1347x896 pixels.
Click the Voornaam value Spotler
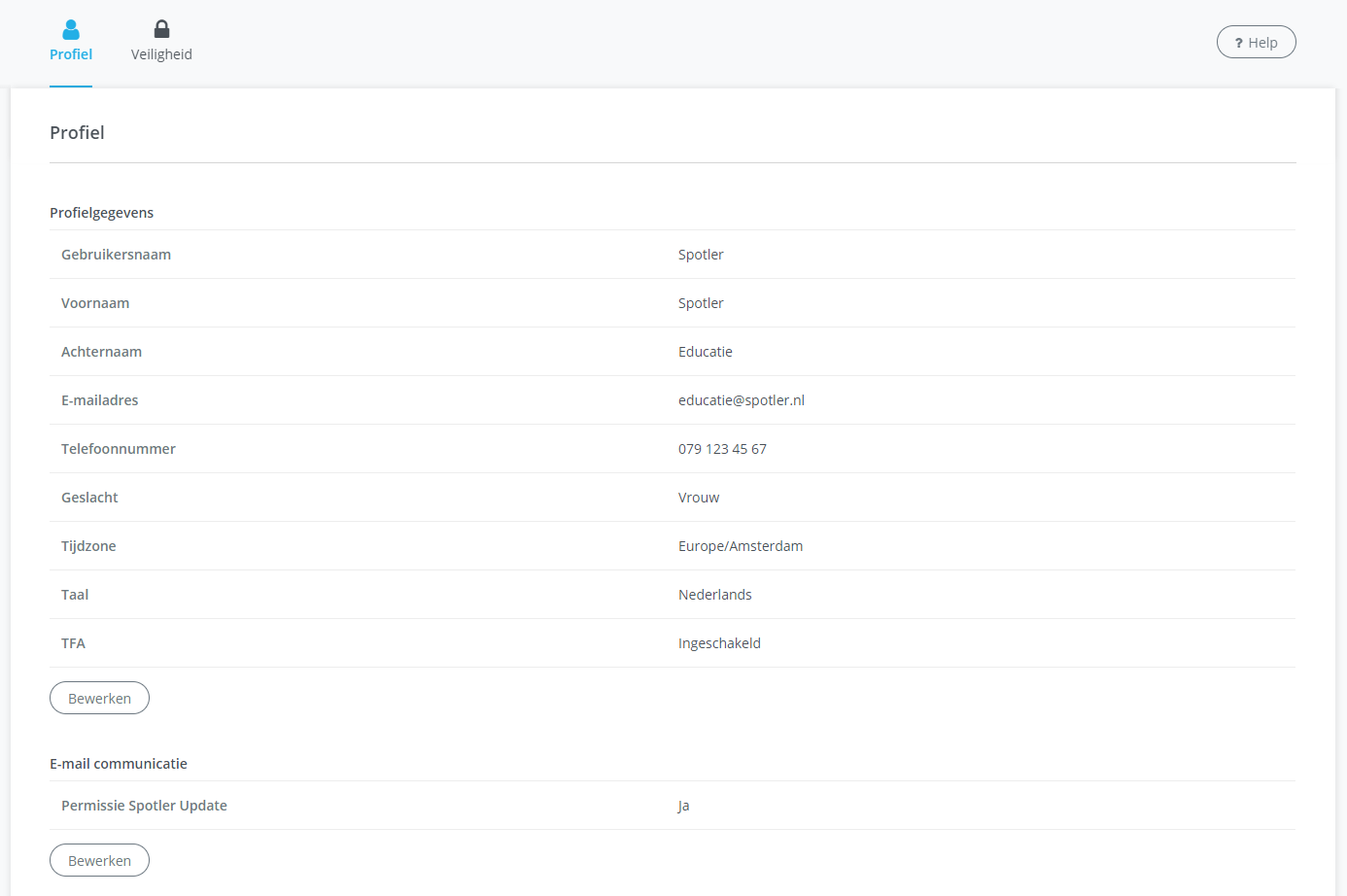click(701, 303)
